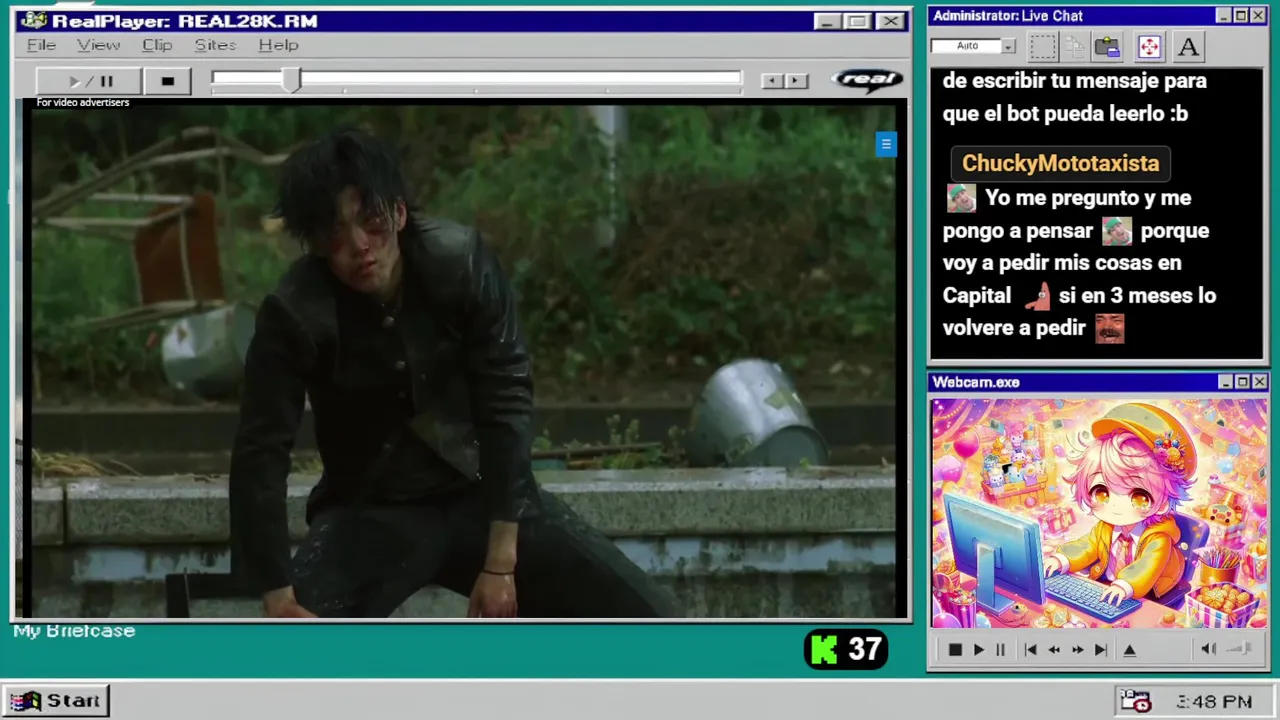Maximize the Live Chat window
The image size is (1280, 720).
(x=1241, y=15)
